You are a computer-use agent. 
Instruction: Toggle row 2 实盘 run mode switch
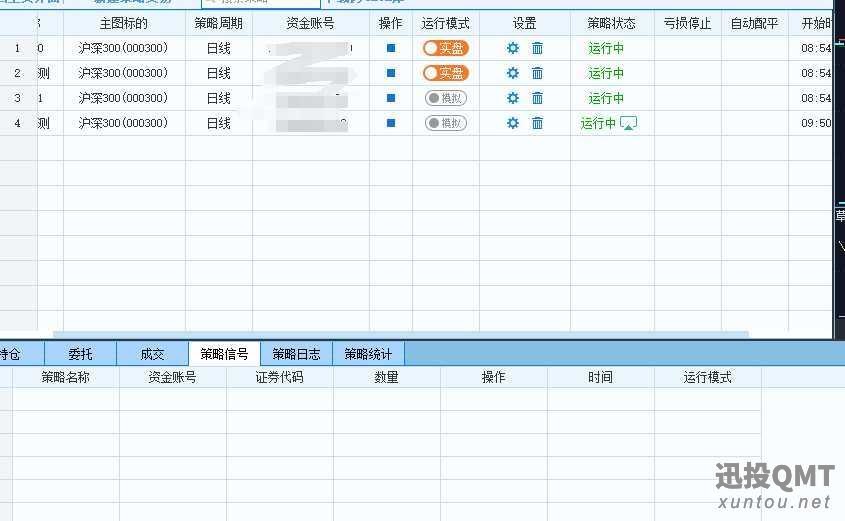click(x=445, y=73)
